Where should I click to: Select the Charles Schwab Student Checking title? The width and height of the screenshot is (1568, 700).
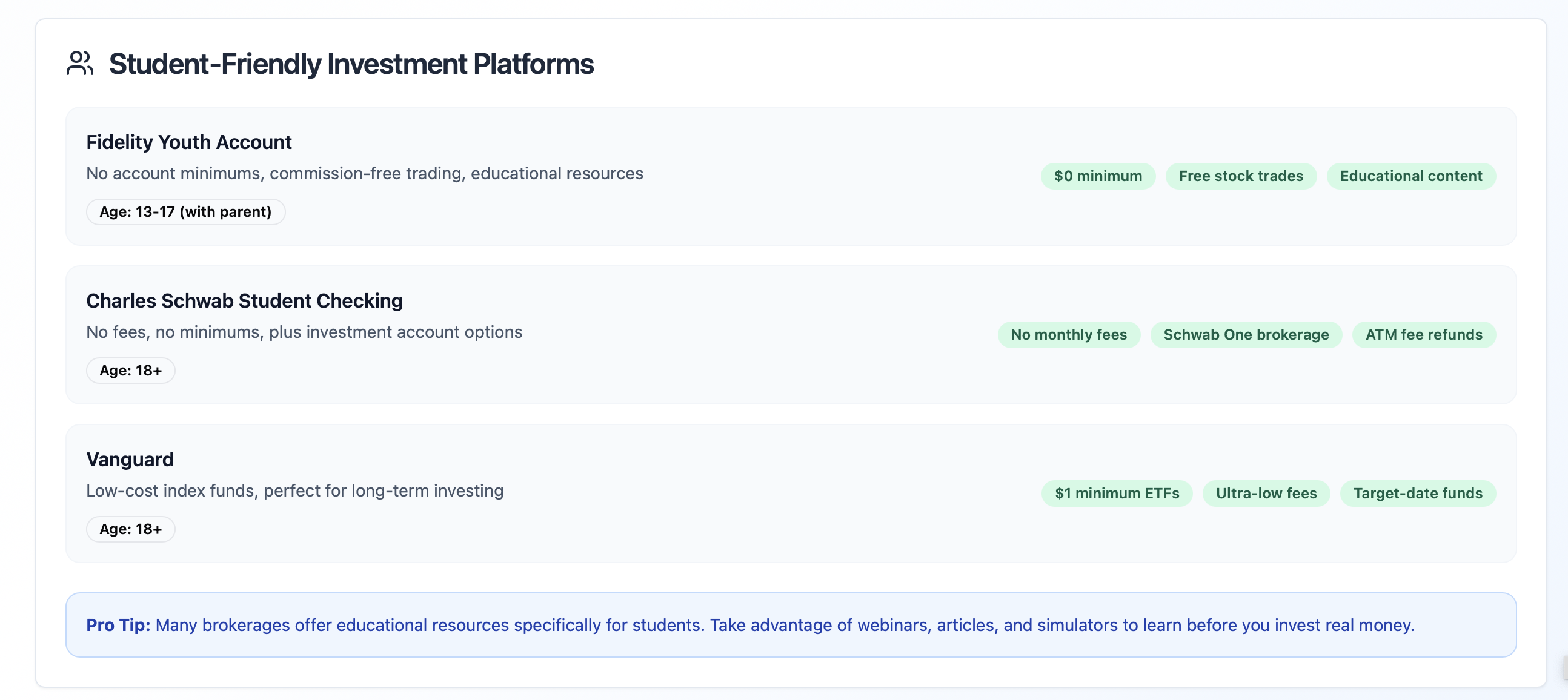[244, 300]
